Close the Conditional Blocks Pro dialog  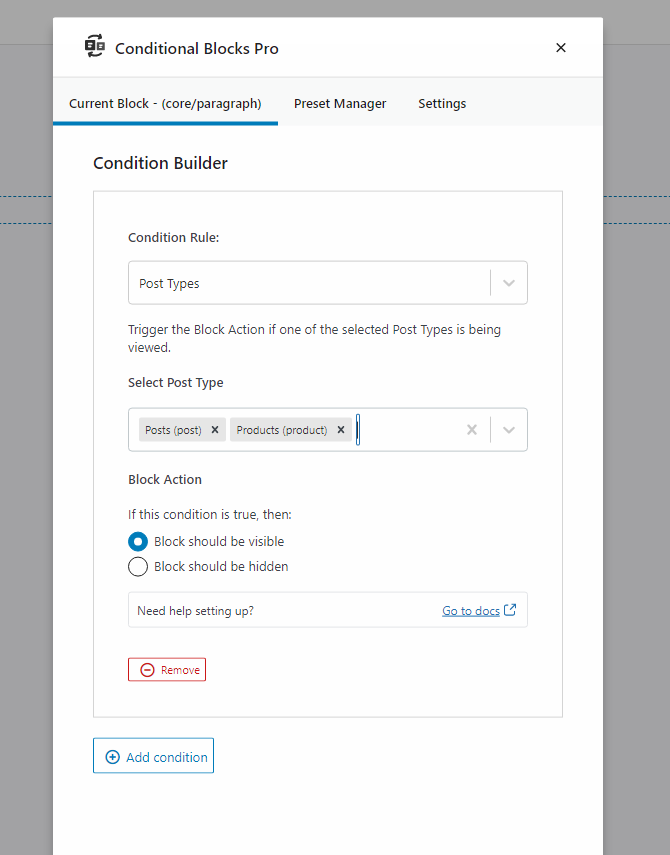click(x=560, y=48)
